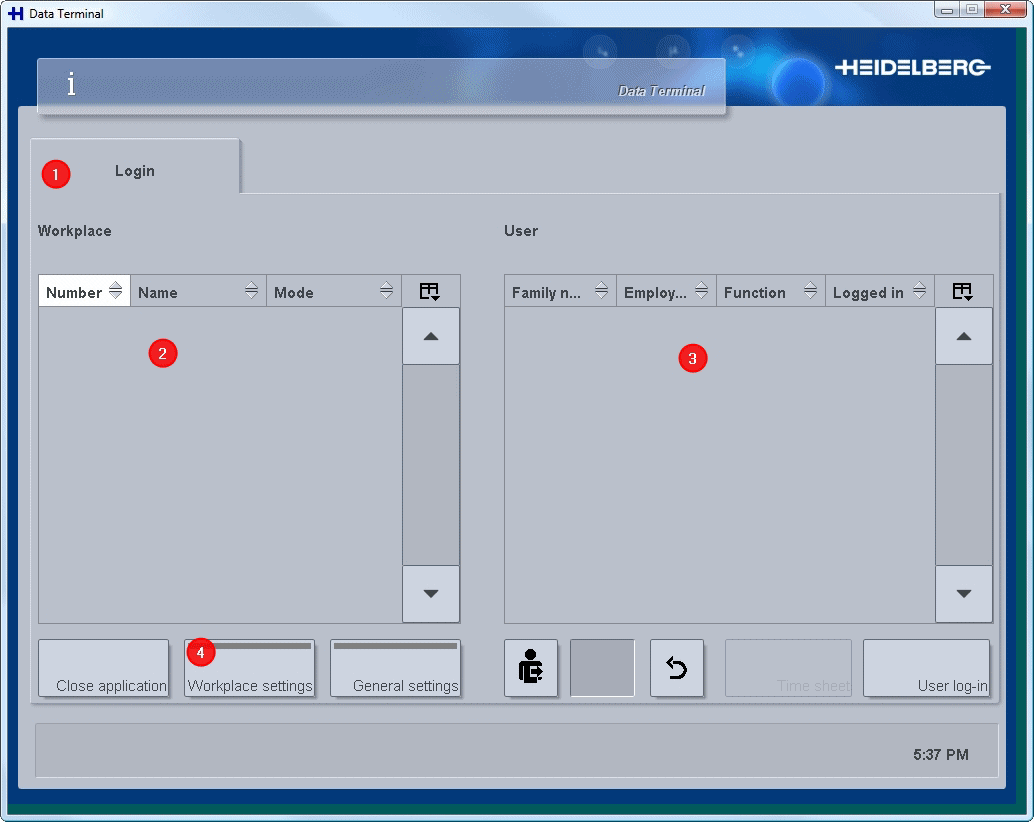Screen dimensions: 1034x822
Task: Sort users by Function column header
Action: 755,292
